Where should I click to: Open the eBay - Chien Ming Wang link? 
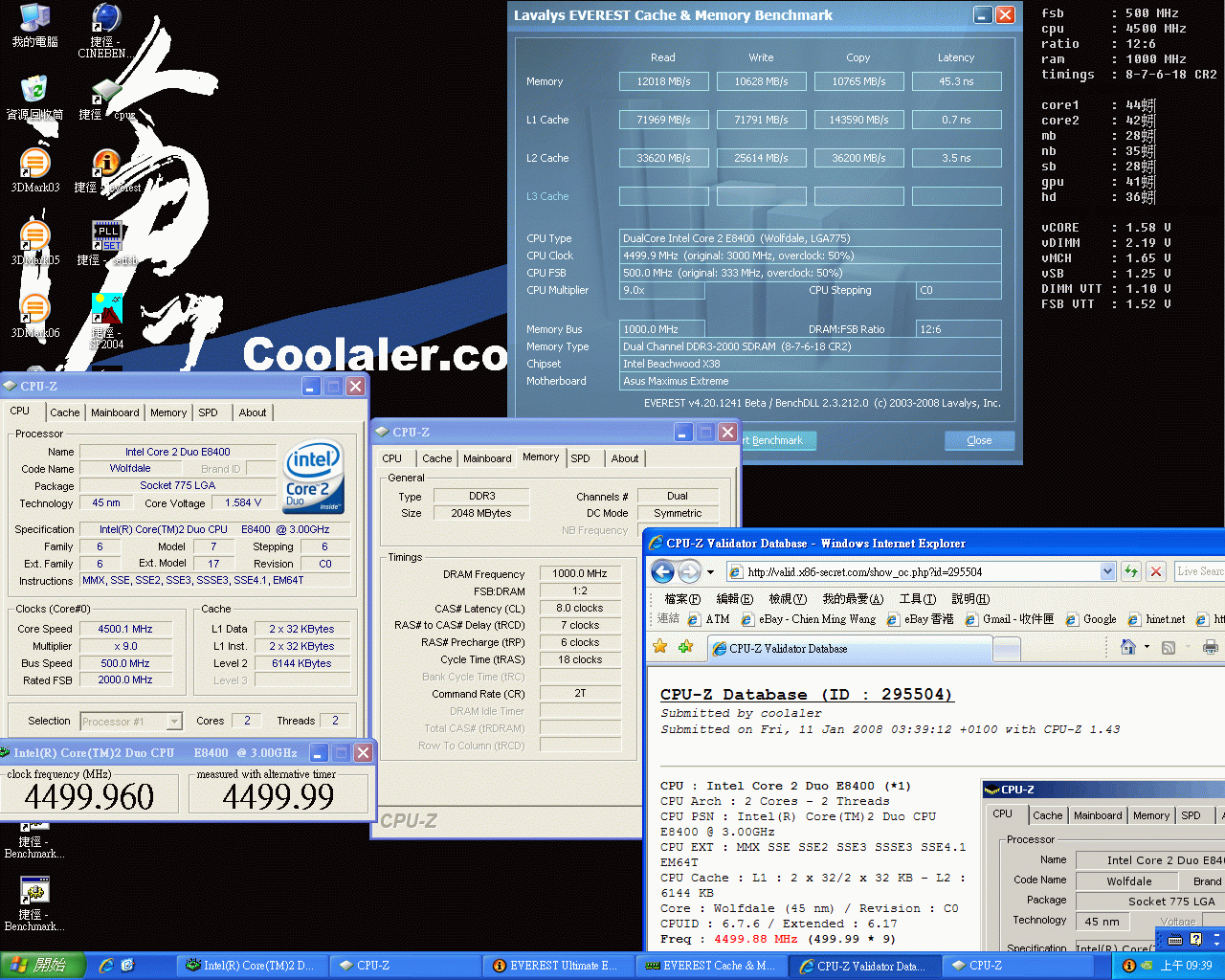pos(809,619)
